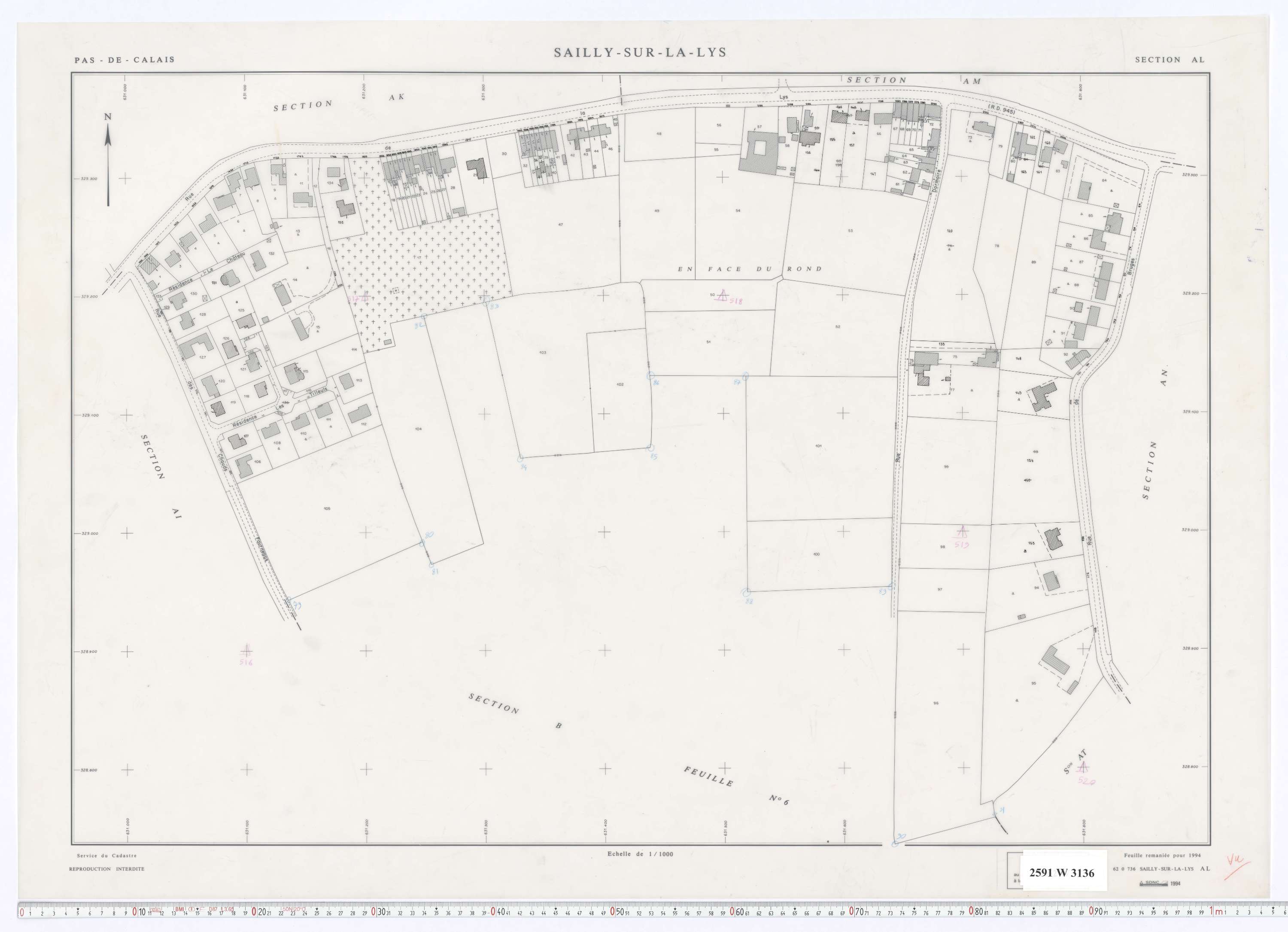
Task: Select parcel number 101
Action: point(818,446)
